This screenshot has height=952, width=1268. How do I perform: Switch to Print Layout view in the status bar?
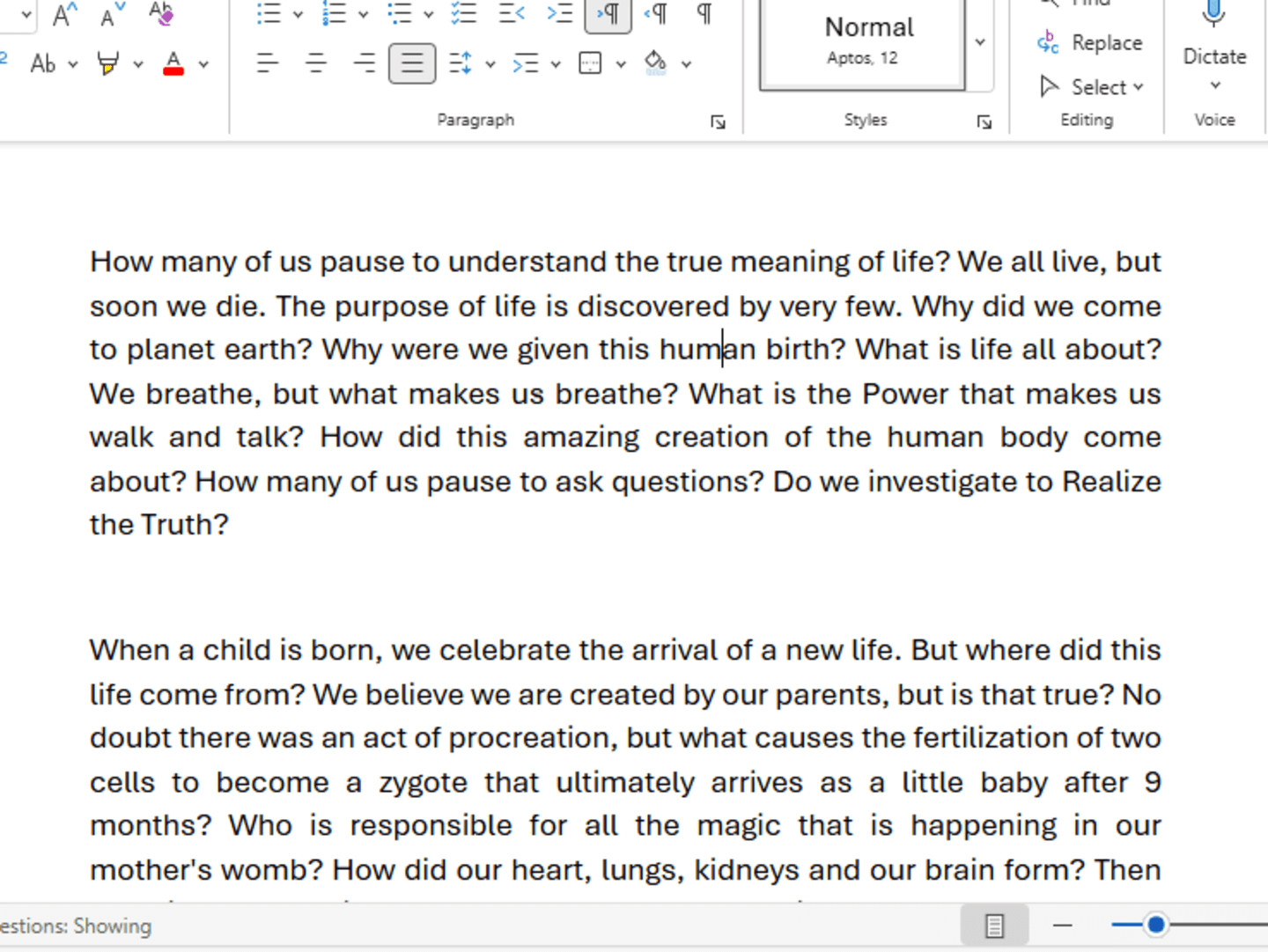994,926
